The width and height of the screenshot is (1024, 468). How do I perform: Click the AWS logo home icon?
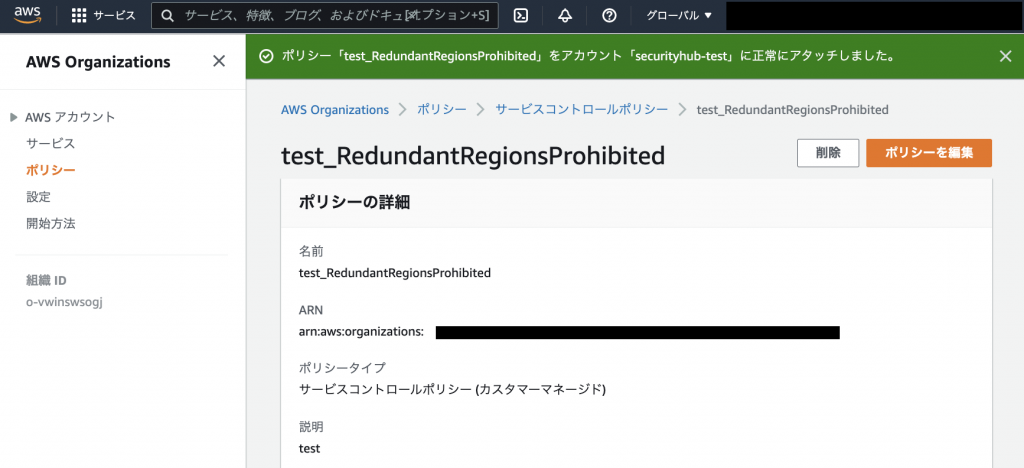27,16
